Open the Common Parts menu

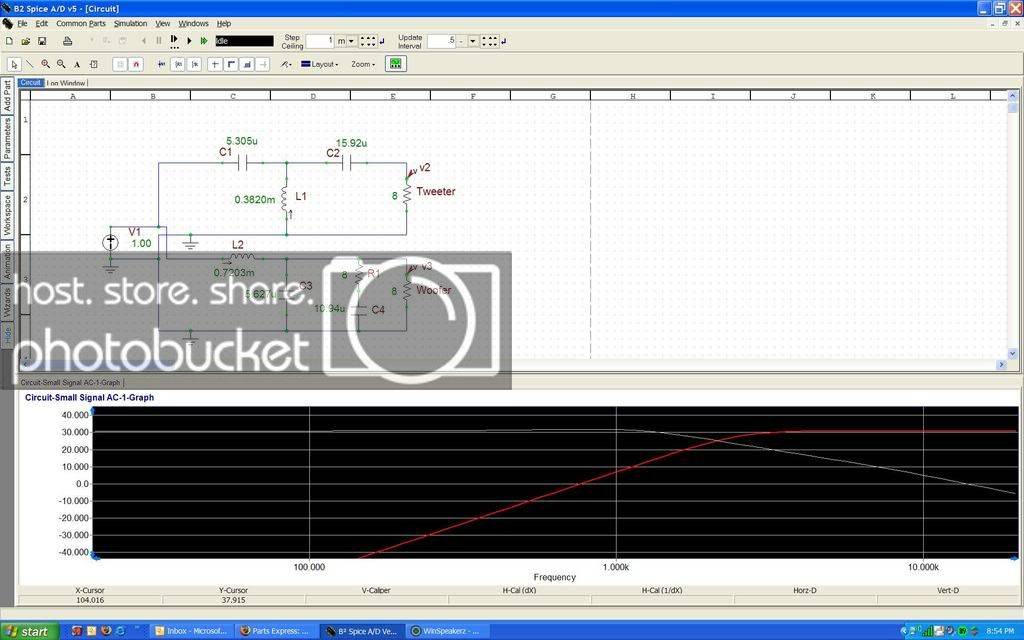pyautogui.click(x=80, y=24)
